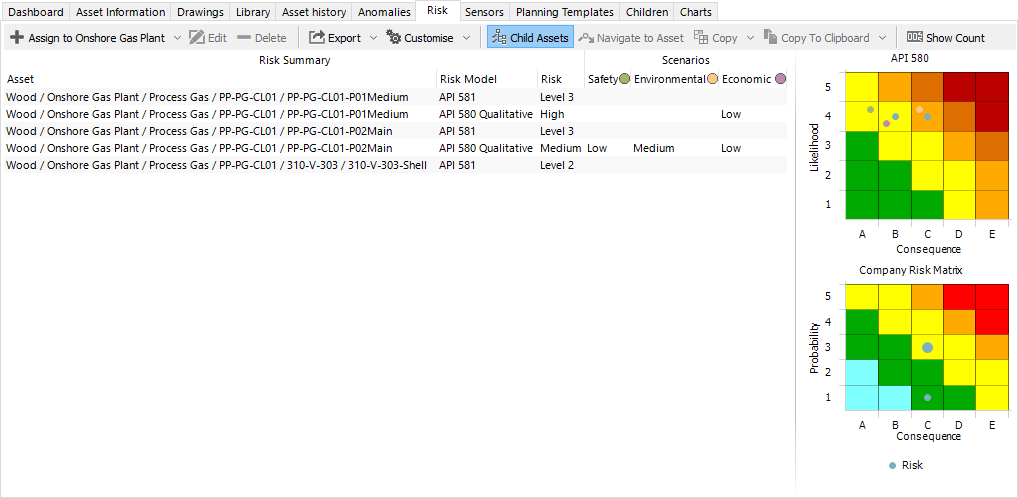1018x498 pixels.
Task: Toggle the Child Assets button
Action: point(530,38)
